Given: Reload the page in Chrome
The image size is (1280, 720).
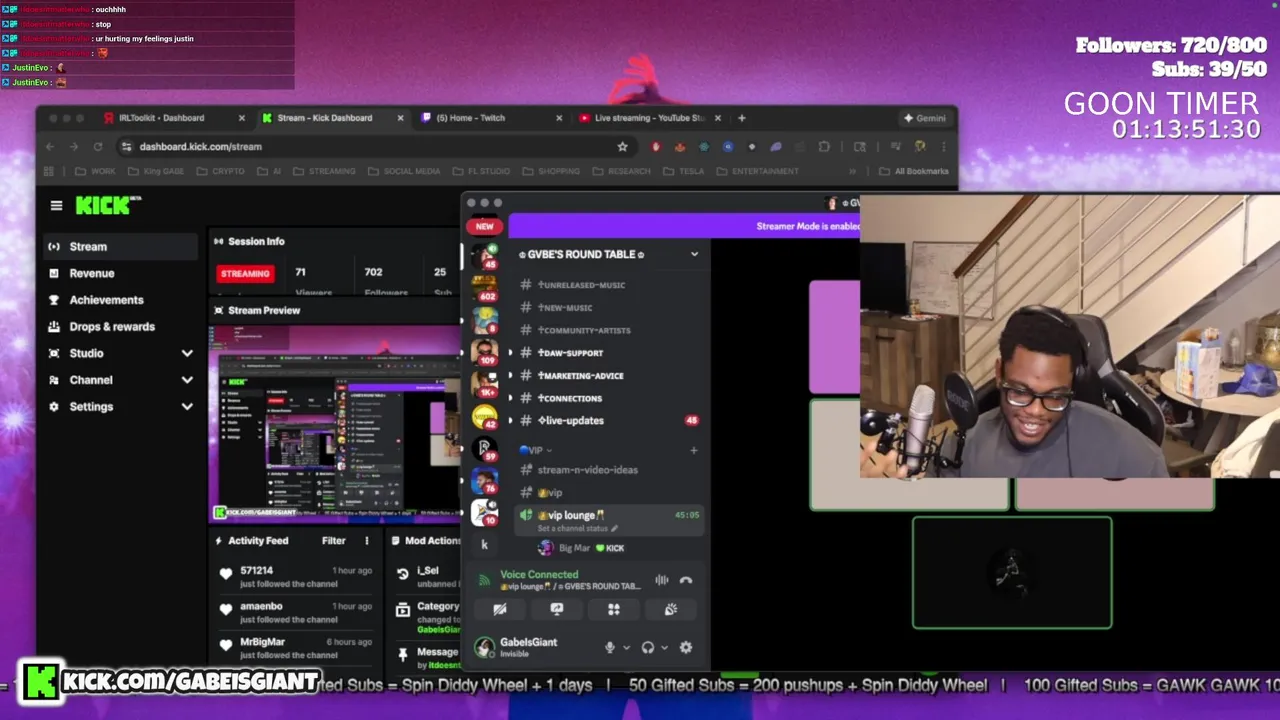Looking at the screenshot, I should pyautogui.click(x=98, y=147).
